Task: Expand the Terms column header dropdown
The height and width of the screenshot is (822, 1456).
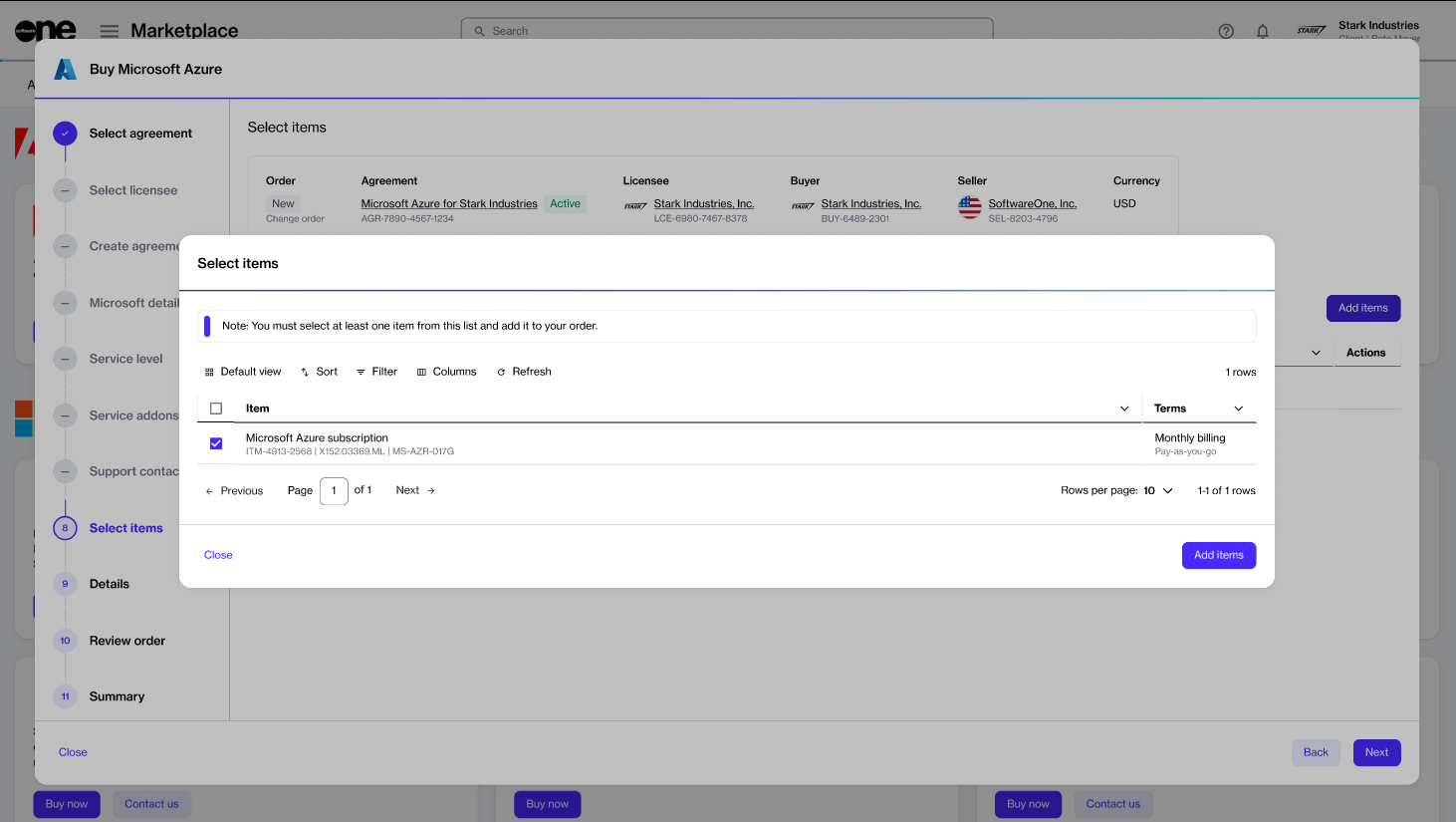Action: click(x=1239, y=409)
